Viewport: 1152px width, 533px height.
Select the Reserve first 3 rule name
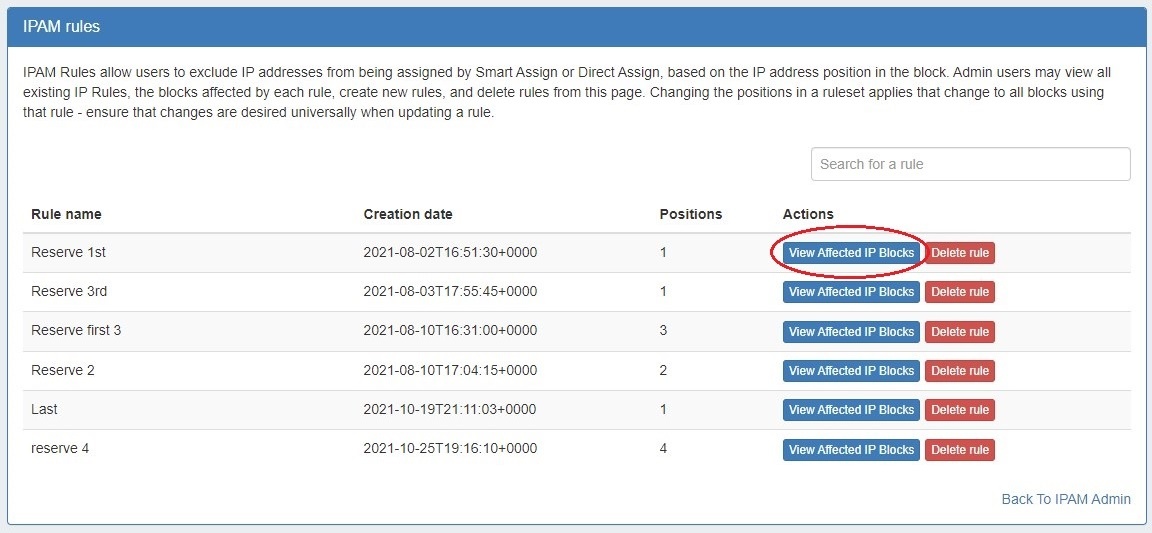76,330
